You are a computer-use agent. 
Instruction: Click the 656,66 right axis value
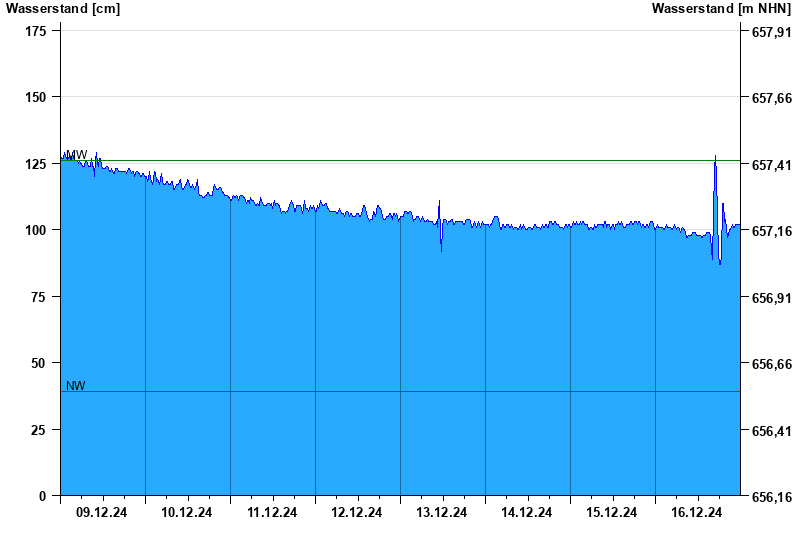tap(772, 364)
